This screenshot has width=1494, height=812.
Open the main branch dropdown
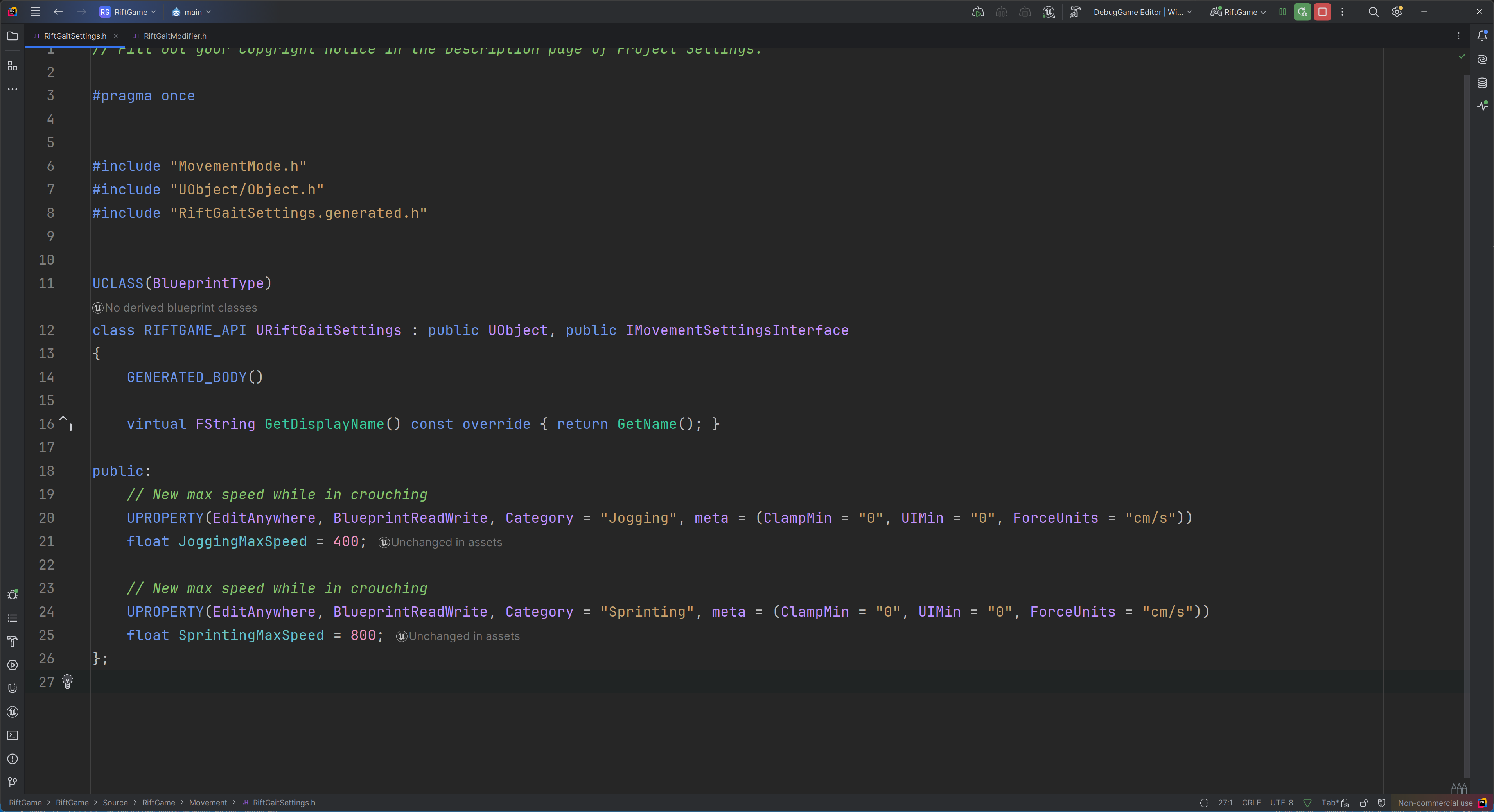point(191,12)
